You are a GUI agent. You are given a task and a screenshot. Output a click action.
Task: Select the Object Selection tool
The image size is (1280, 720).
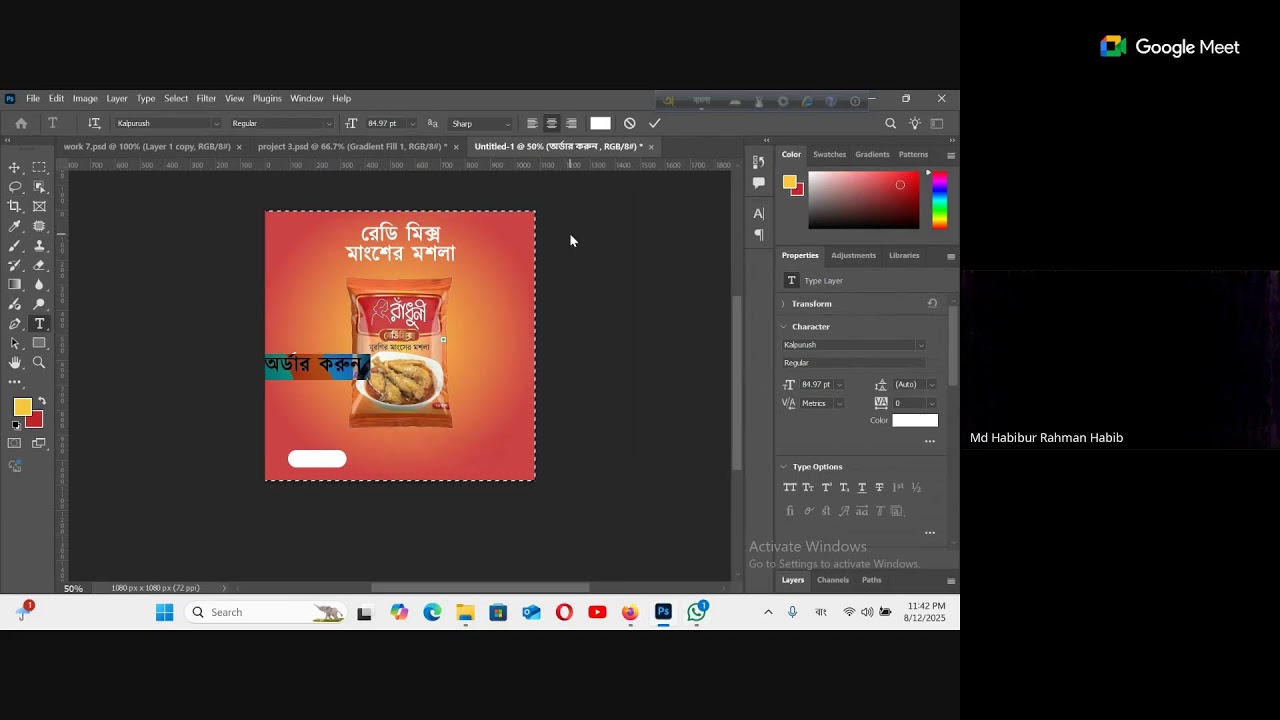[39, 187]
